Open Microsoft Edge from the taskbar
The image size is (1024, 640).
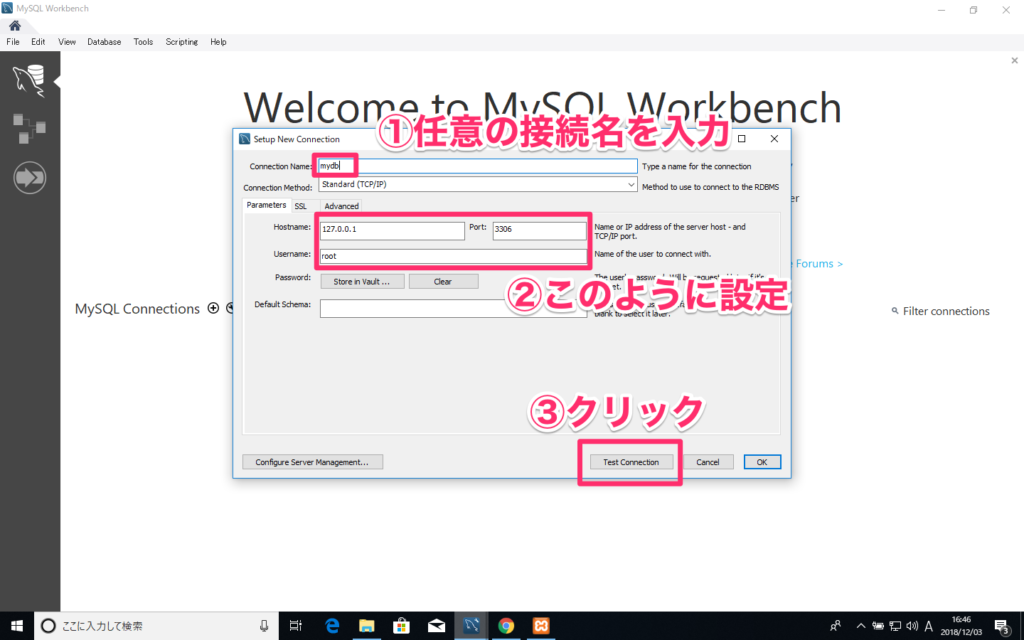(x=331, y=625)
